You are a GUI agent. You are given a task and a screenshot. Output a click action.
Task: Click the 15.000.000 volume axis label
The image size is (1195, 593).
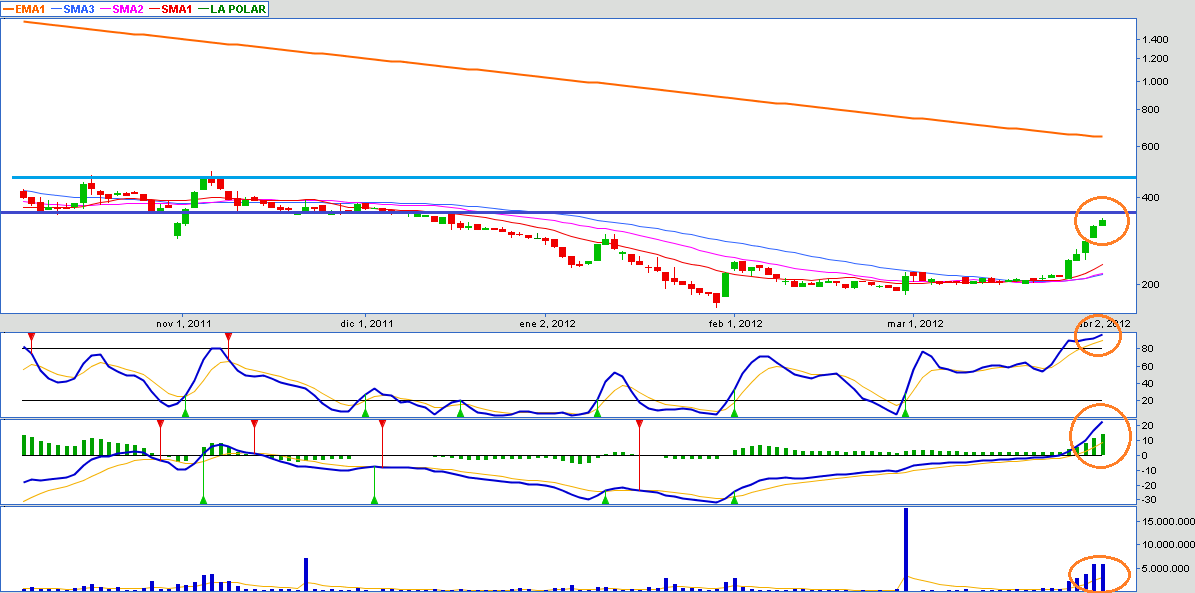point(1165,521)
